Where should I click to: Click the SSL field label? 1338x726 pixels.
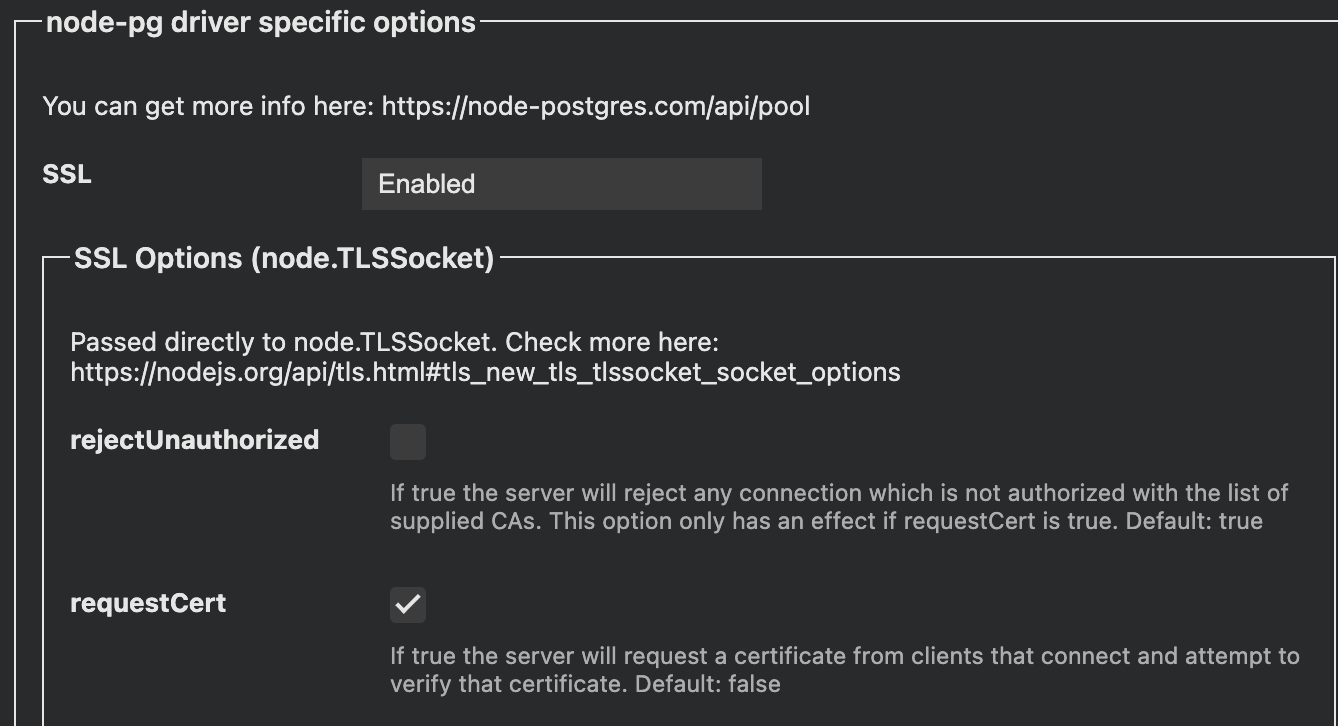tap(66, 174)
